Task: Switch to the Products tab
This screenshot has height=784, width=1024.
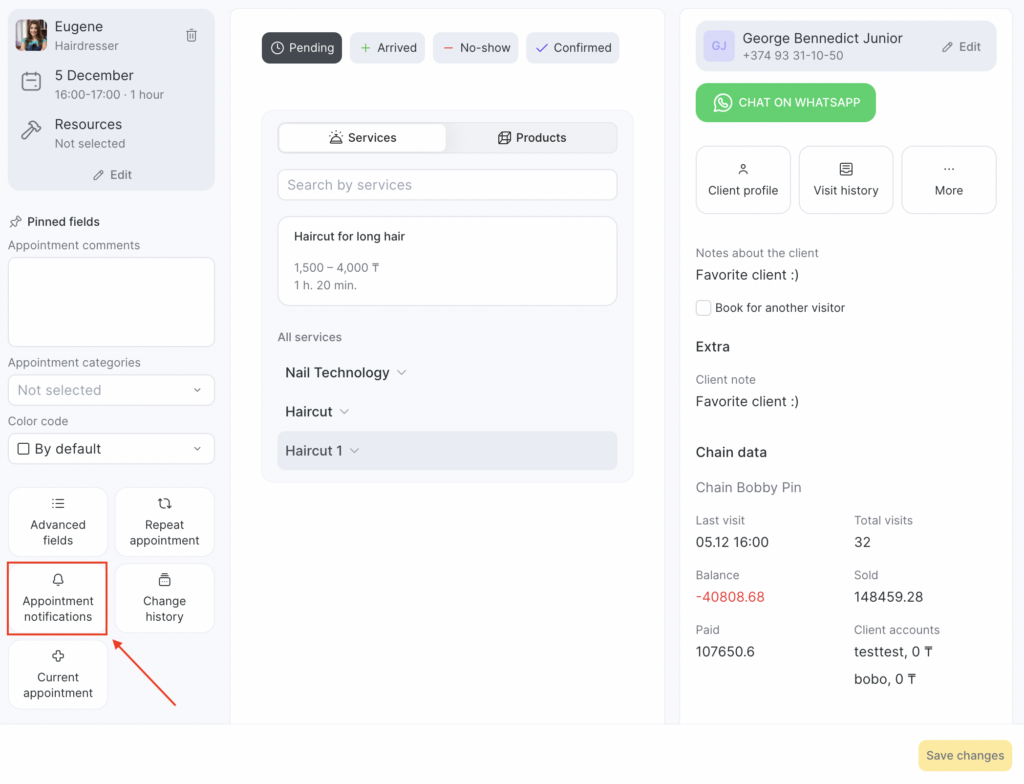Action: coord(532,138)
